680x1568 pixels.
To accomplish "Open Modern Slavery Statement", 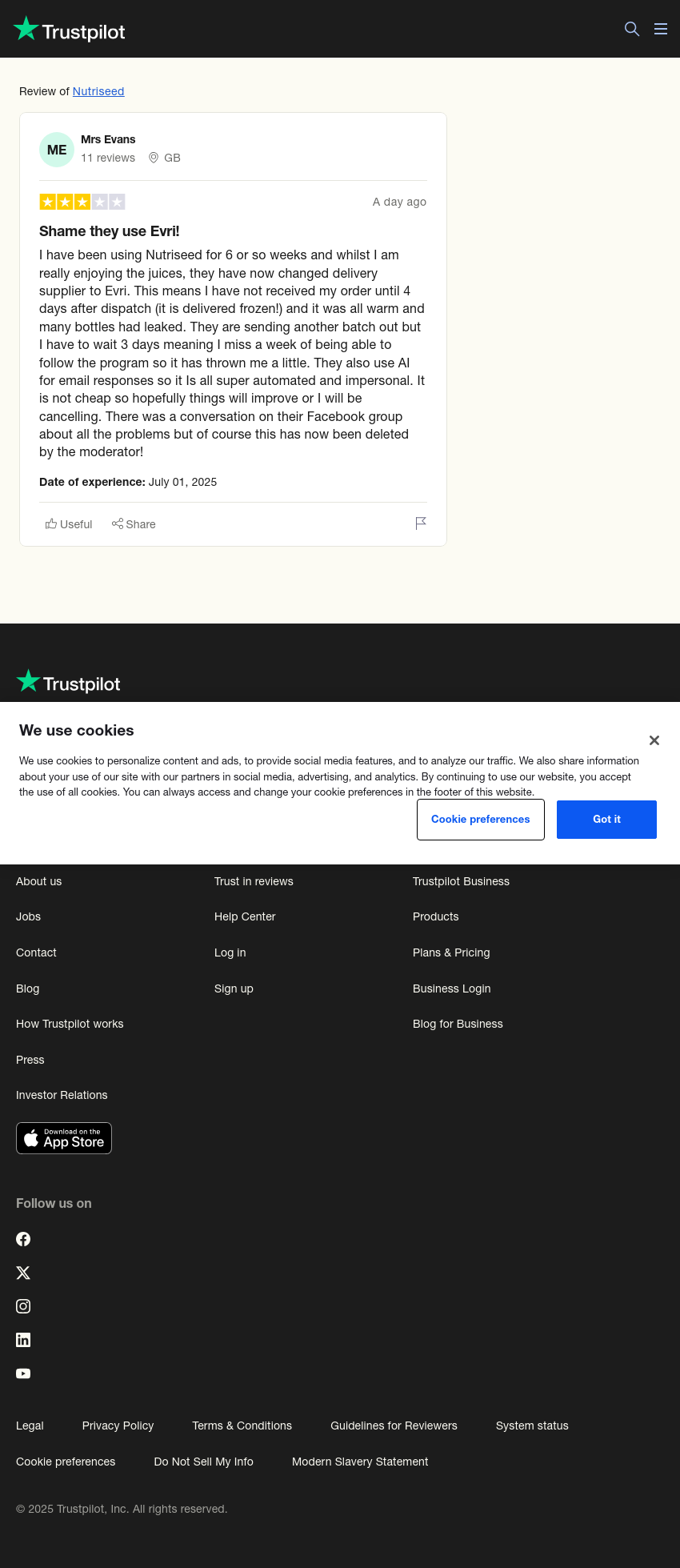I will coord(360,1462).
